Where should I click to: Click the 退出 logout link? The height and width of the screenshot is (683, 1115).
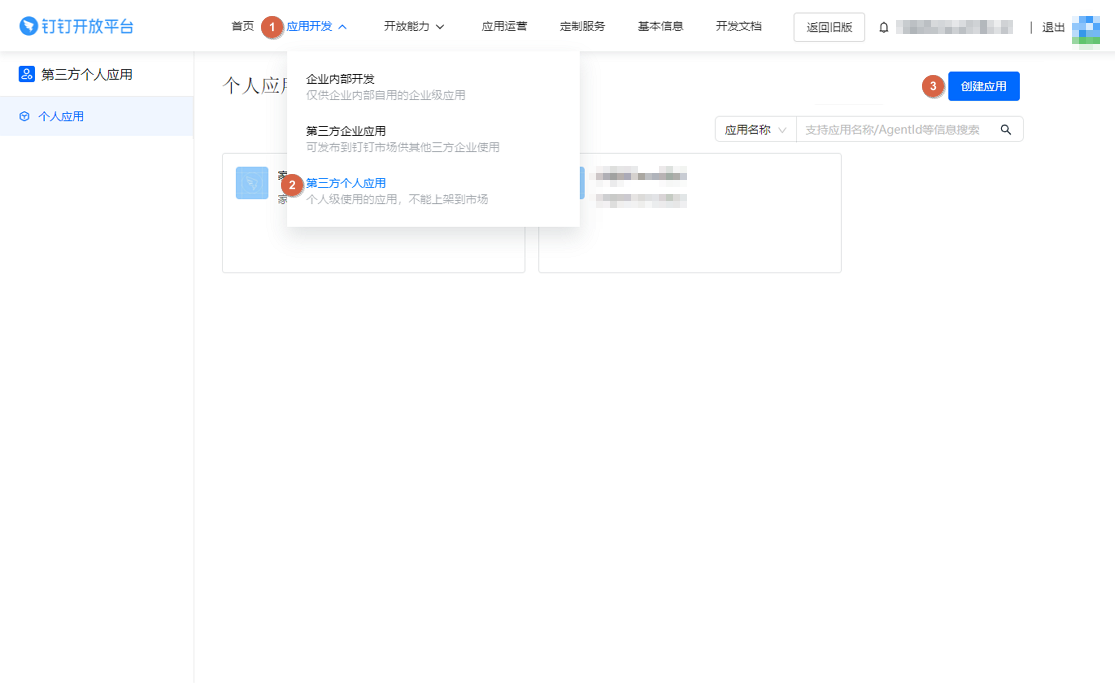pos(1053,28)
